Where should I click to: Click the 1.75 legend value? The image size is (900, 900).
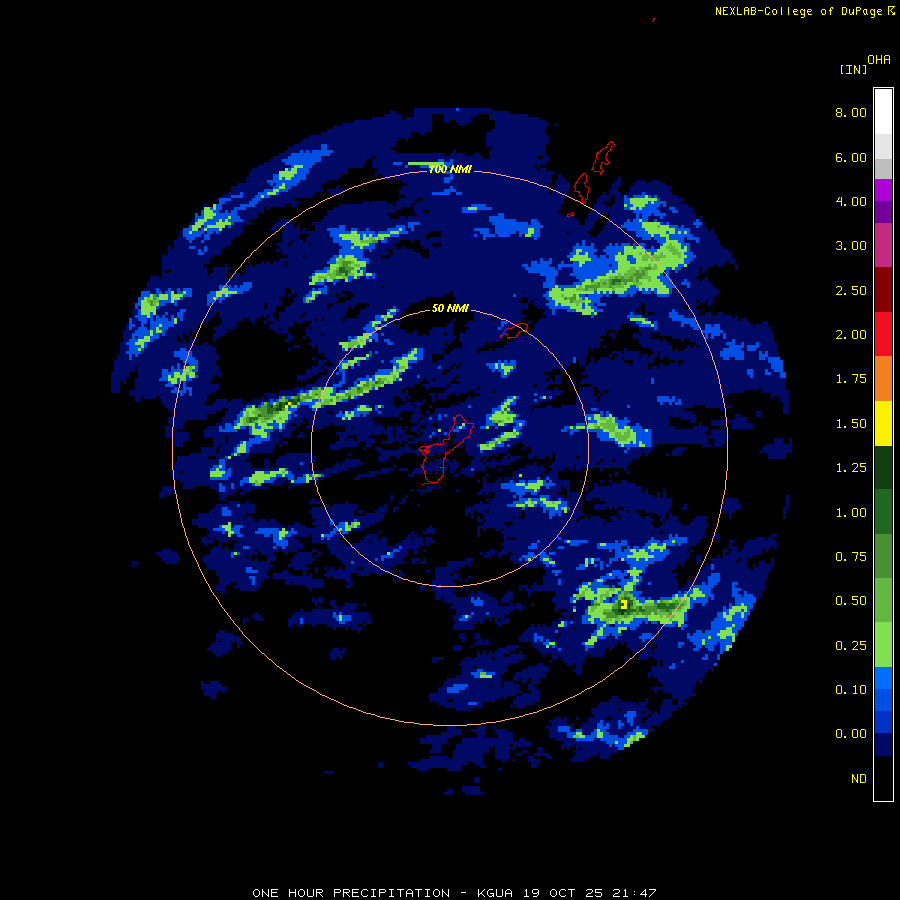[851, 379]
